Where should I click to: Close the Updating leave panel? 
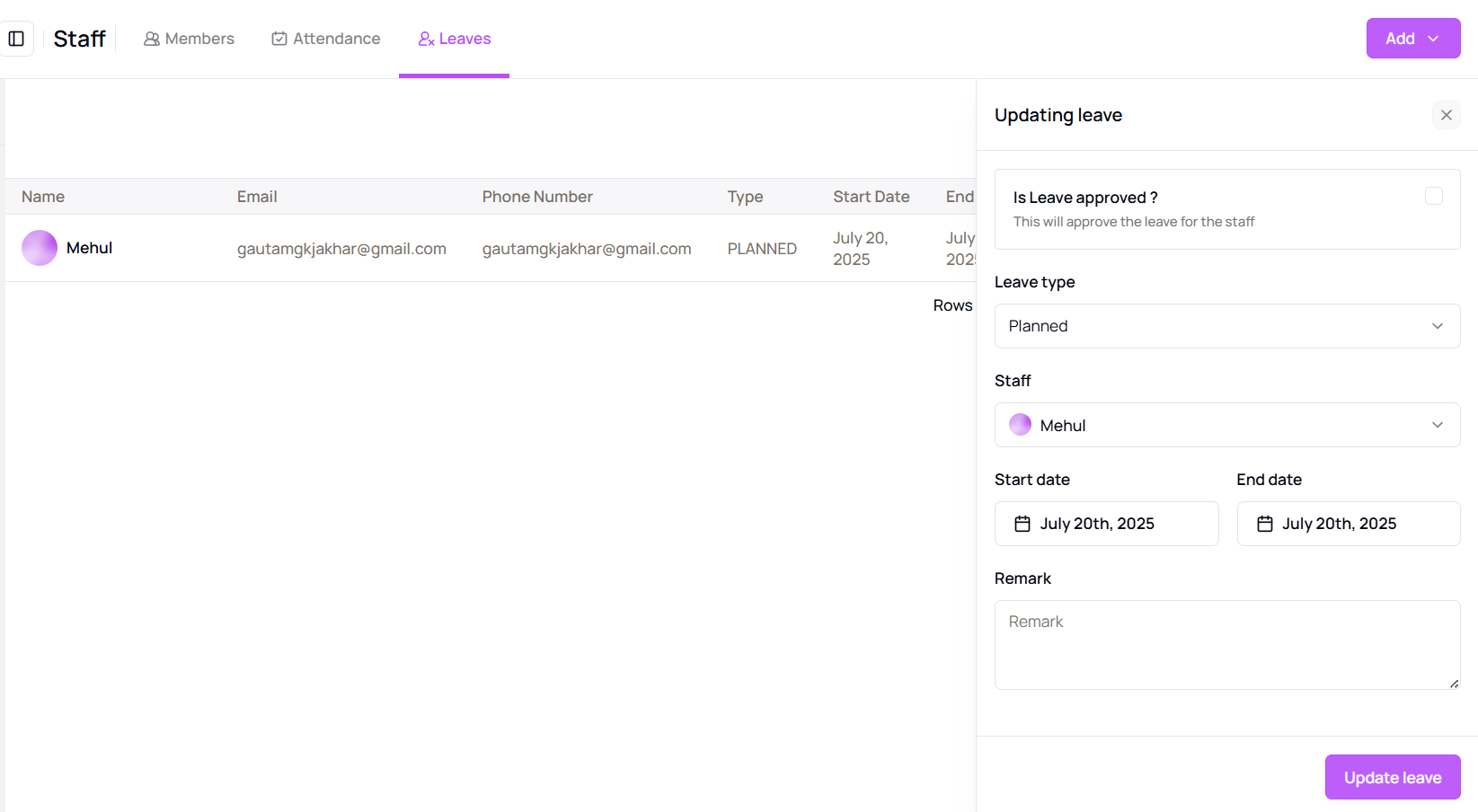click(x=1446, y=115)
